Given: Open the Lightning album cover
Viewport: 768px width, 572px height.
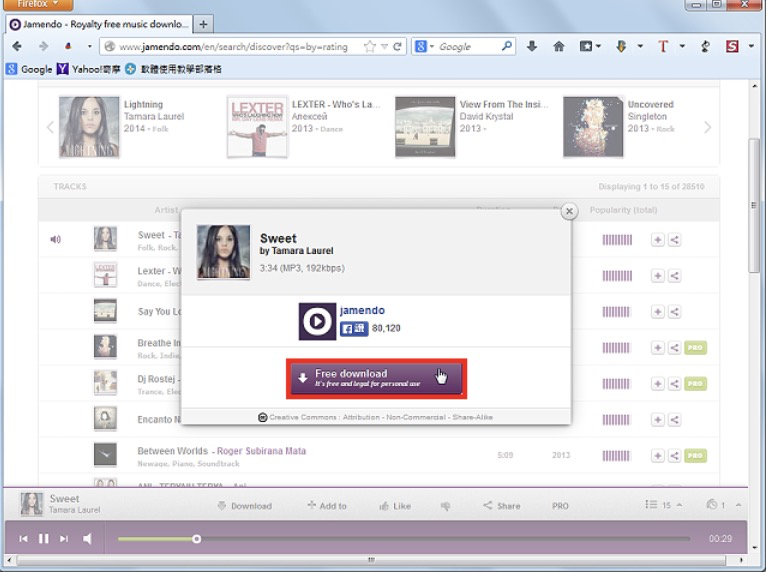Looking at the screenshot, I should [89, 127].
